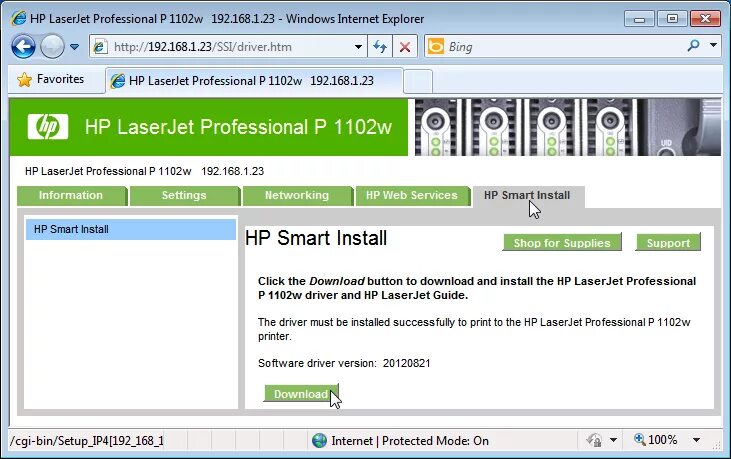Click the printer name and IP 192.168.1.23 line
Image resolution: width=731 pixels, height=459 pixels.
pos(145,171)
